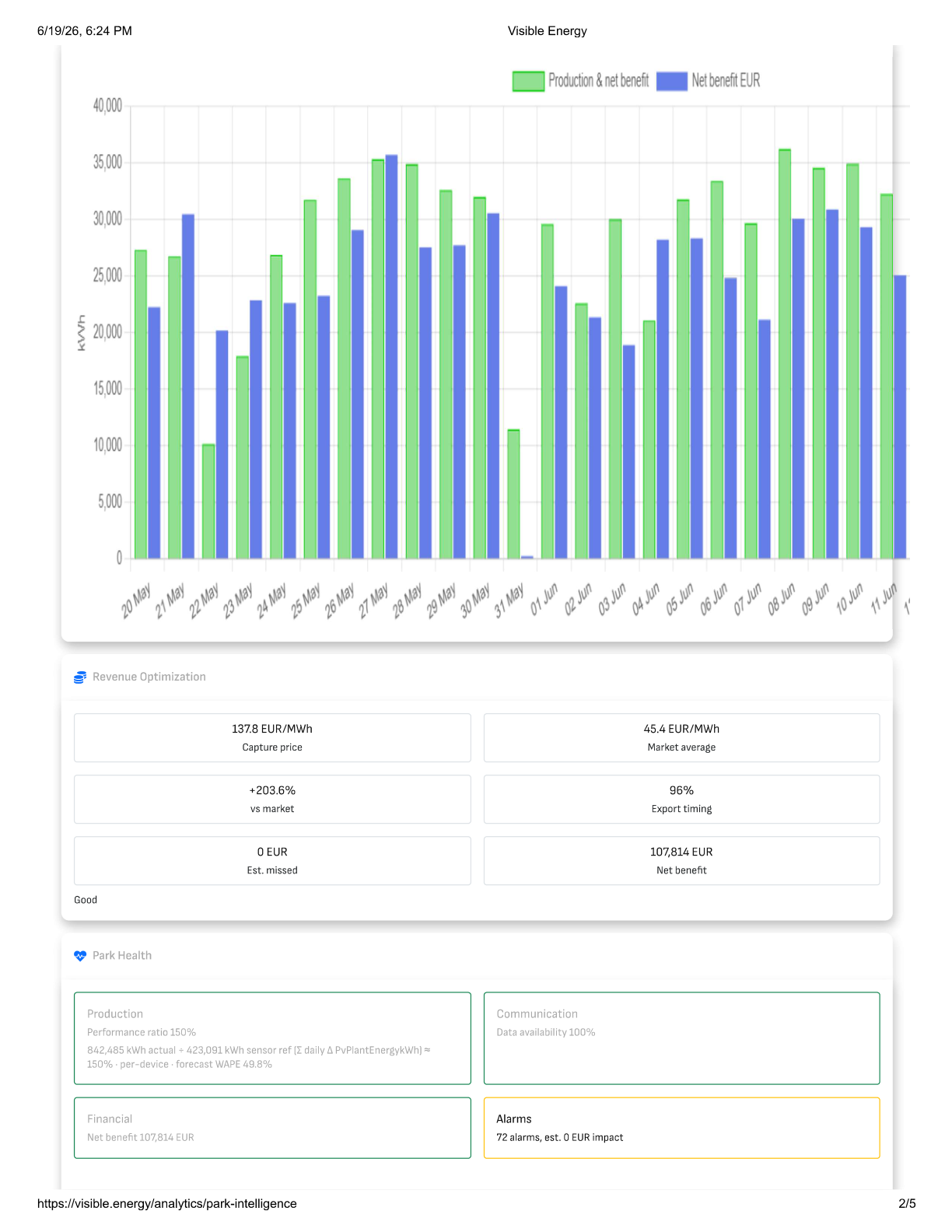Select the 107,814 EUR Net benefit tile
This screenshot has width=952, height=1232.
click(x=681, y=861)
